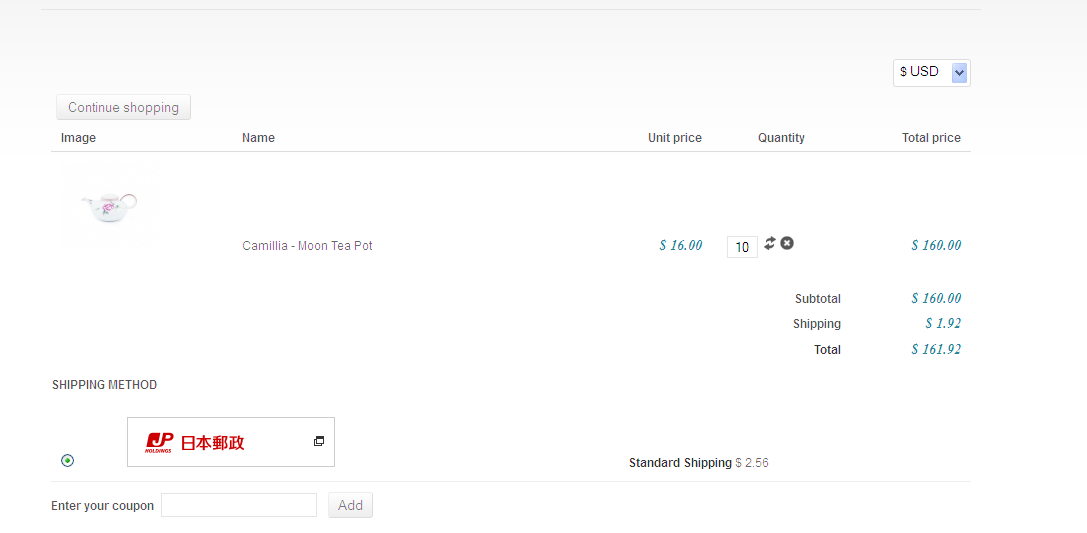Click the Unit price column header
1087x533 pixels.
675,138
